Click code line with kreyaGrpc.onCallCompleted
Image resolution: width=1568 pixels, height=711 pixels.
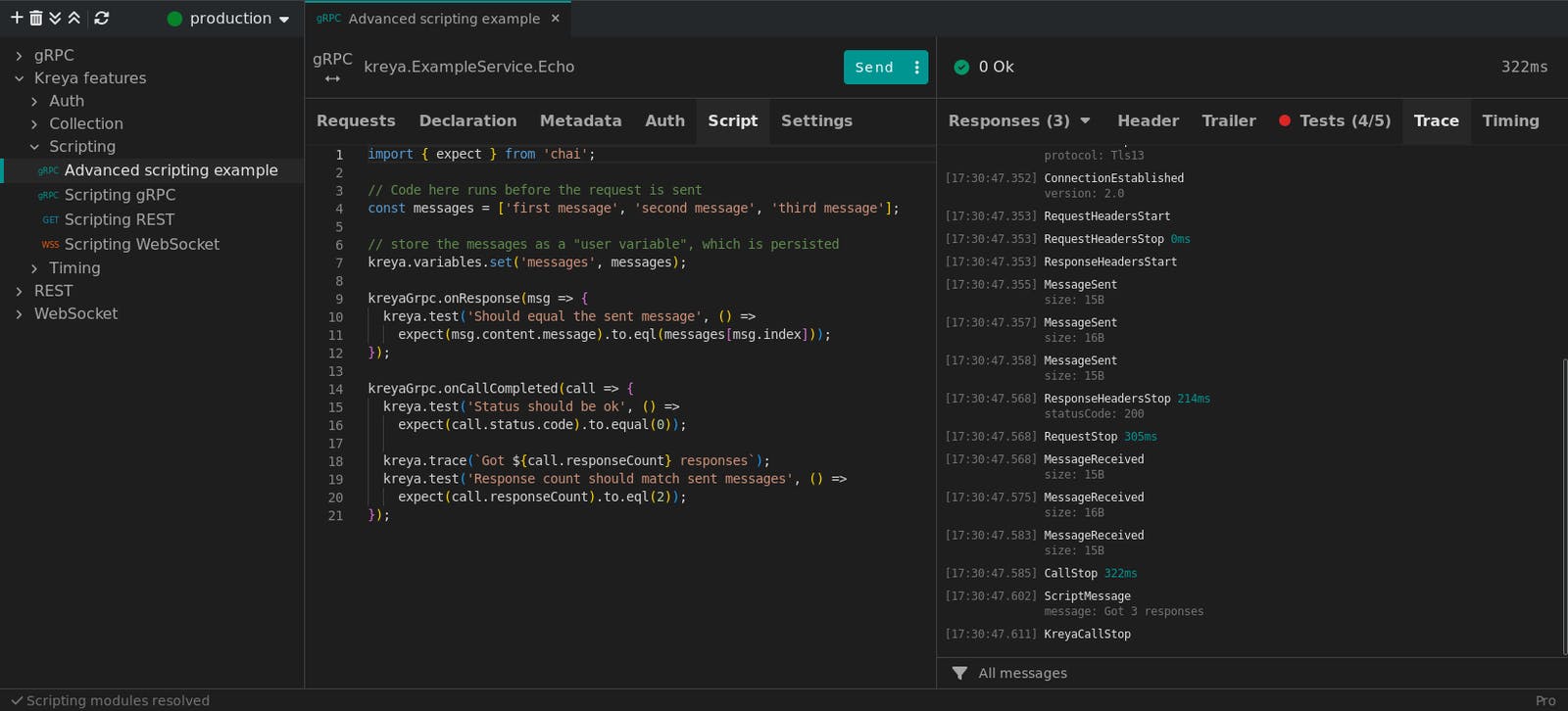501,389
